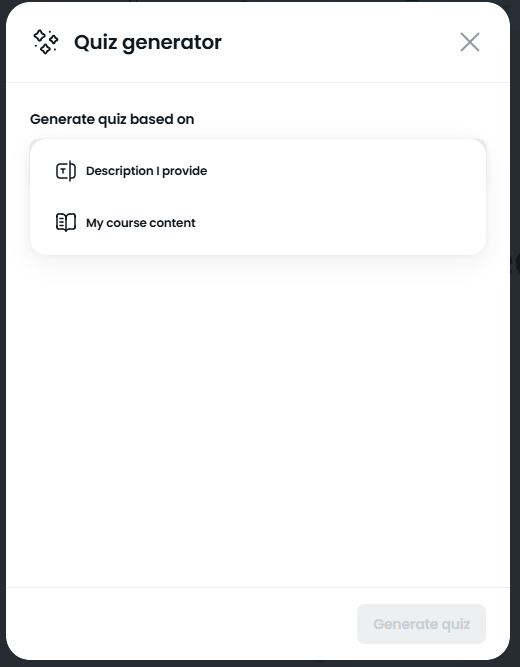Click blank space right of 'Description I provide'

[343, 171]
